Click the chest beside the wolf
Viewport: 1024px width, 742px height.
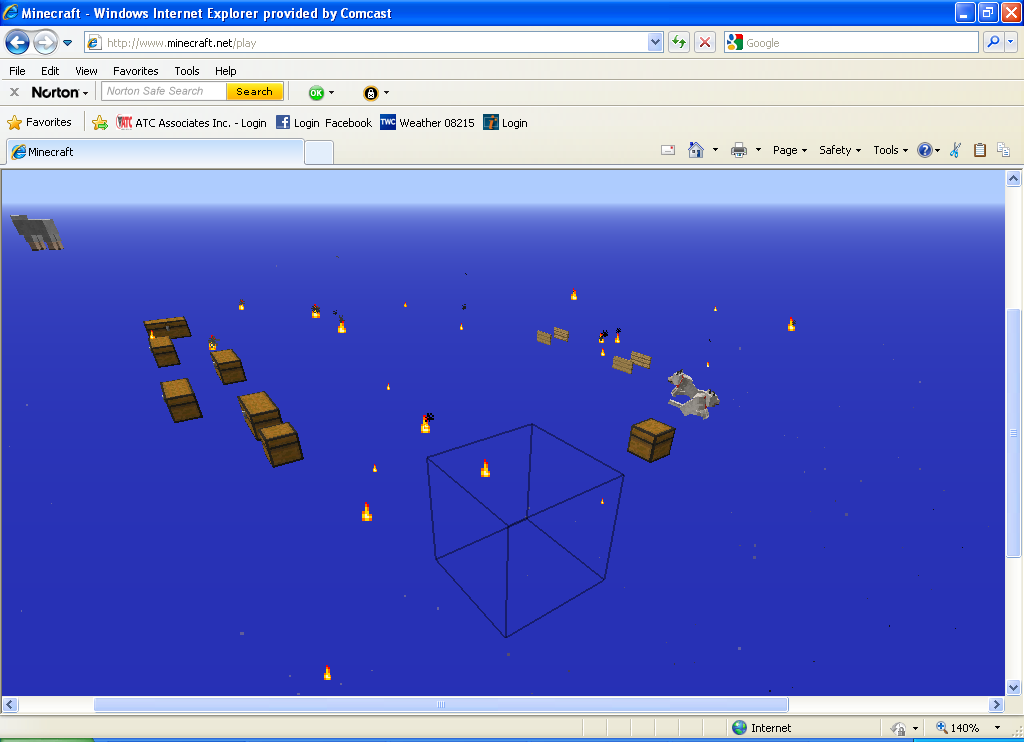pos(650,440)
